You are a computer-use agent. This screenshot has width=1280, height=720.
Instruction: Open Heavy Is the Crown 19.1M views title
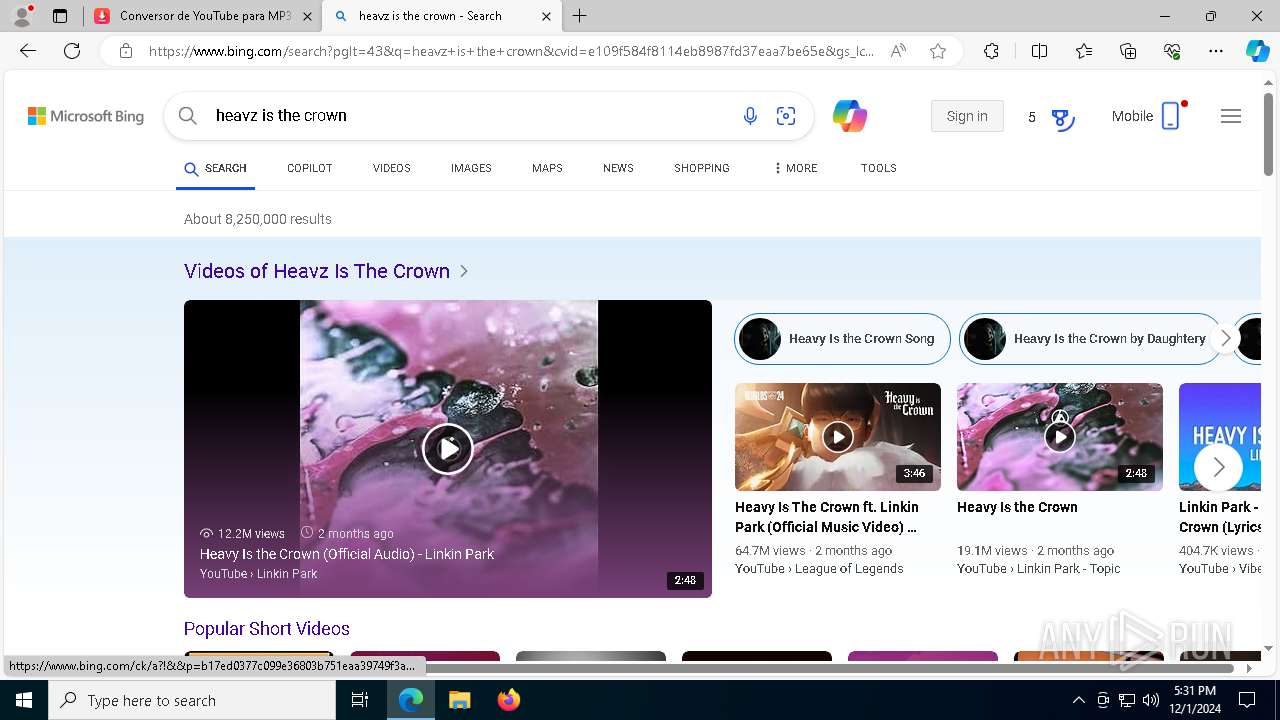[x=1017, y=507]
